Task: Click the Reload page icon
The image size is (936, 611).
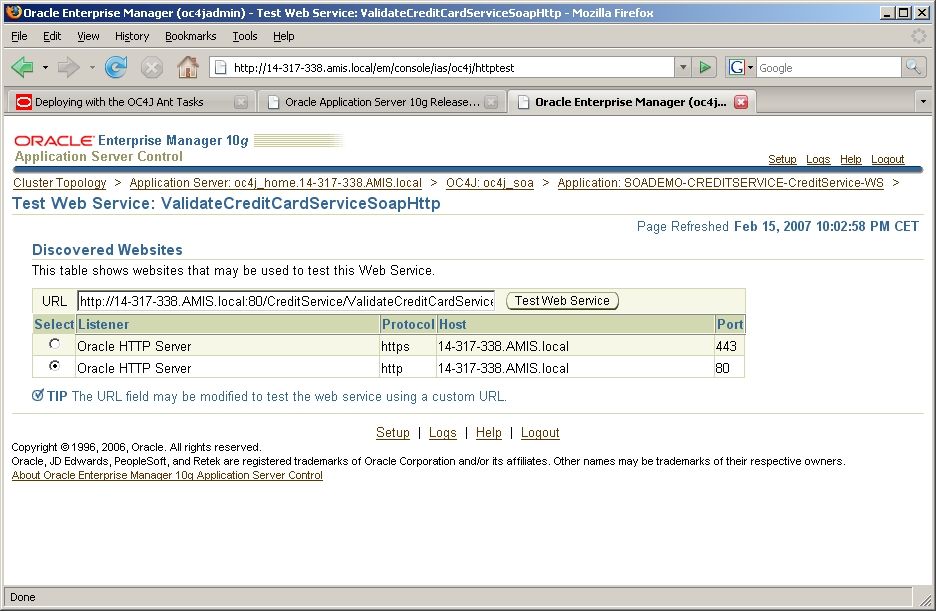Action: click(x=116, y=67)
